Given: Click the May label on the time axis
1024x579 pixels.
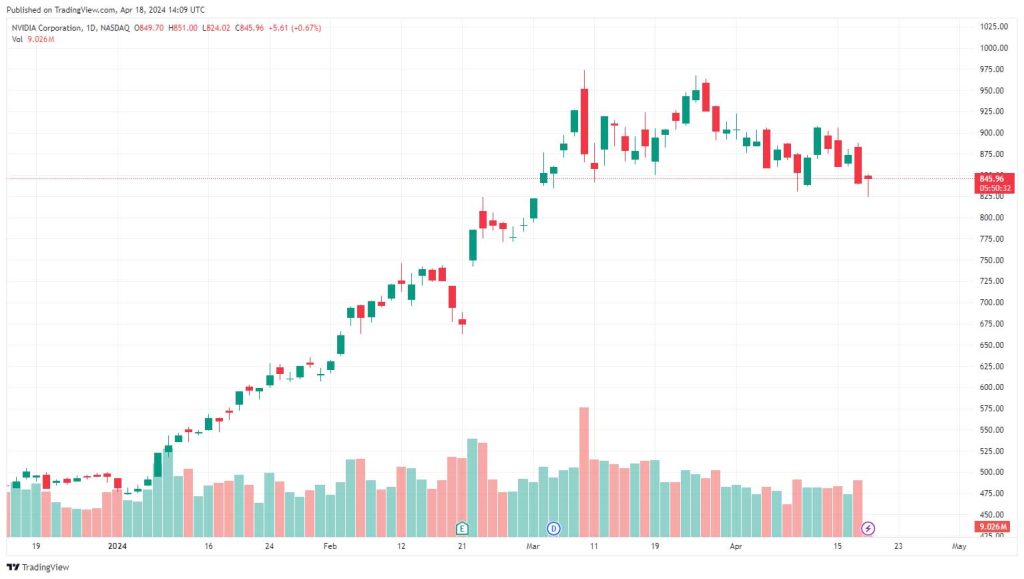Looking at the screenshot, I should point(959,546).
